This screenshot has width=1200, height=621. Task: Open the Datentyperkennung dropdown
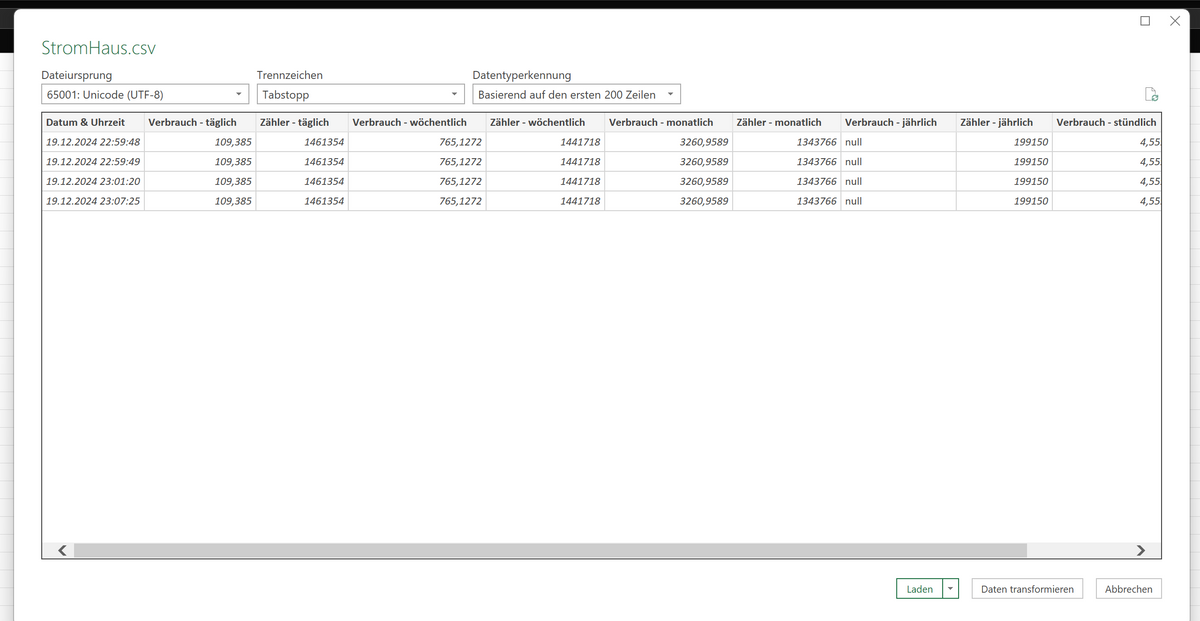576,94
